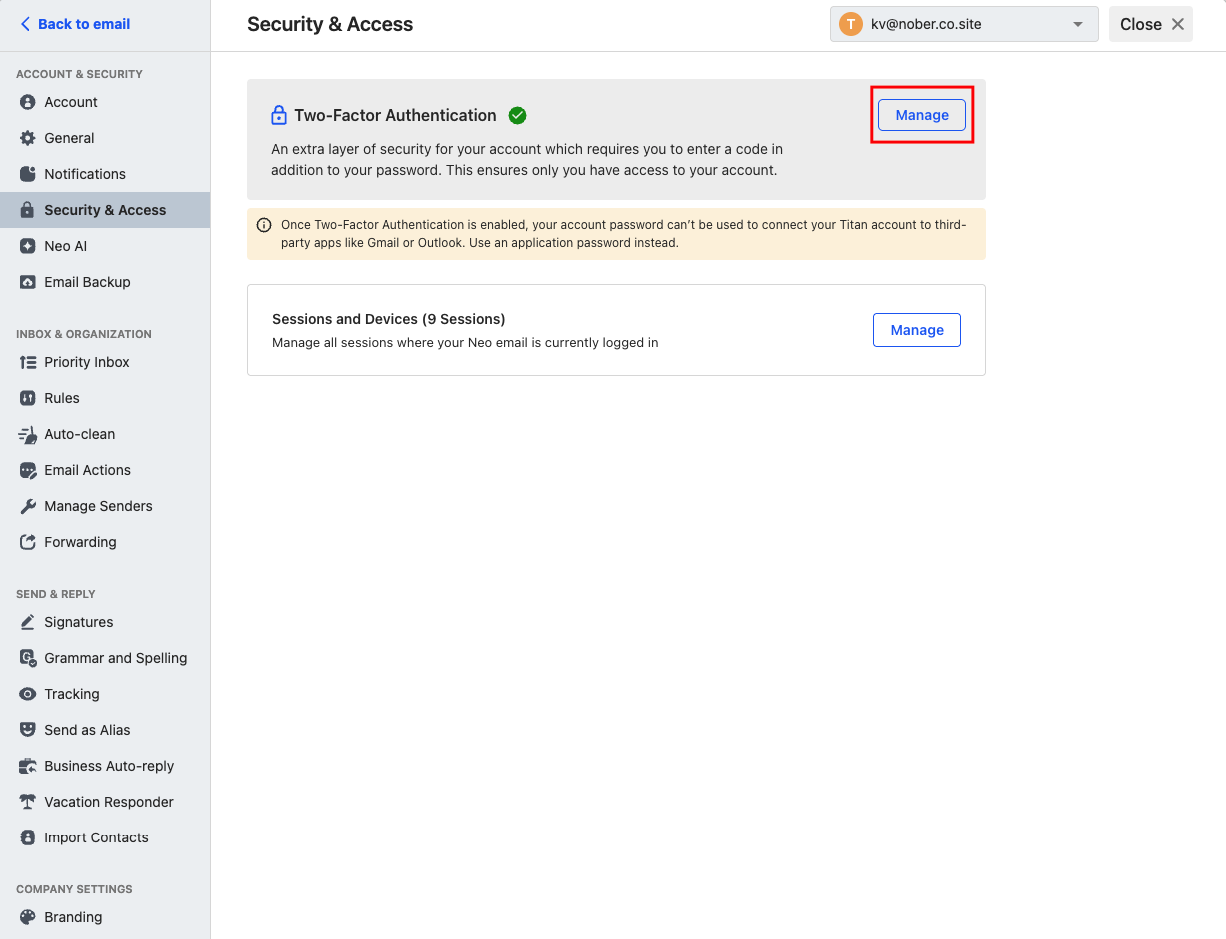Click the Email Backup cloud icon
This screenshot has height=939, width=1226.
[28, 282]
